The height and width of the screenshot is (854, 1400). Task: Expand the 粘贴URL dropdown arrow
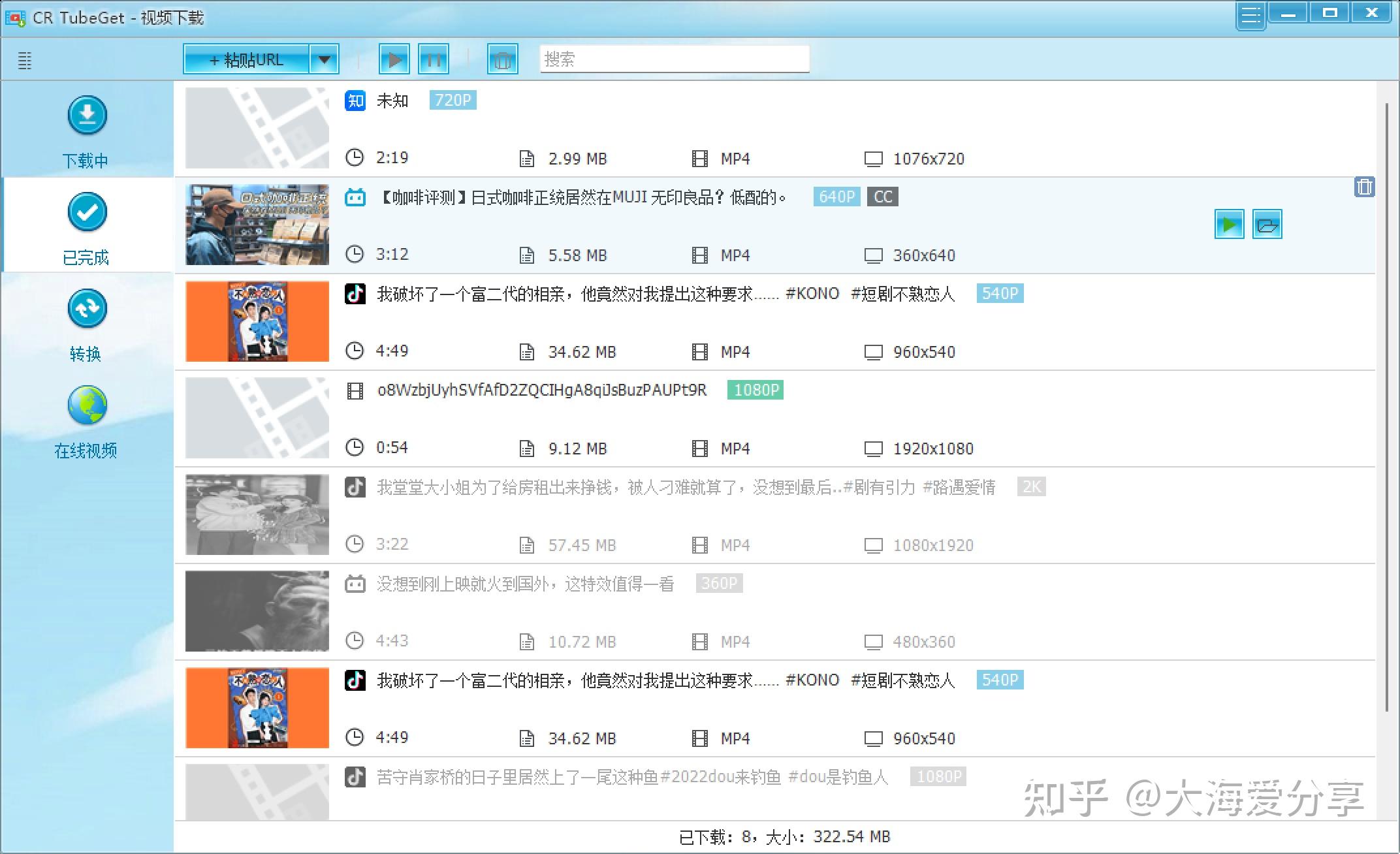(324, 60)
